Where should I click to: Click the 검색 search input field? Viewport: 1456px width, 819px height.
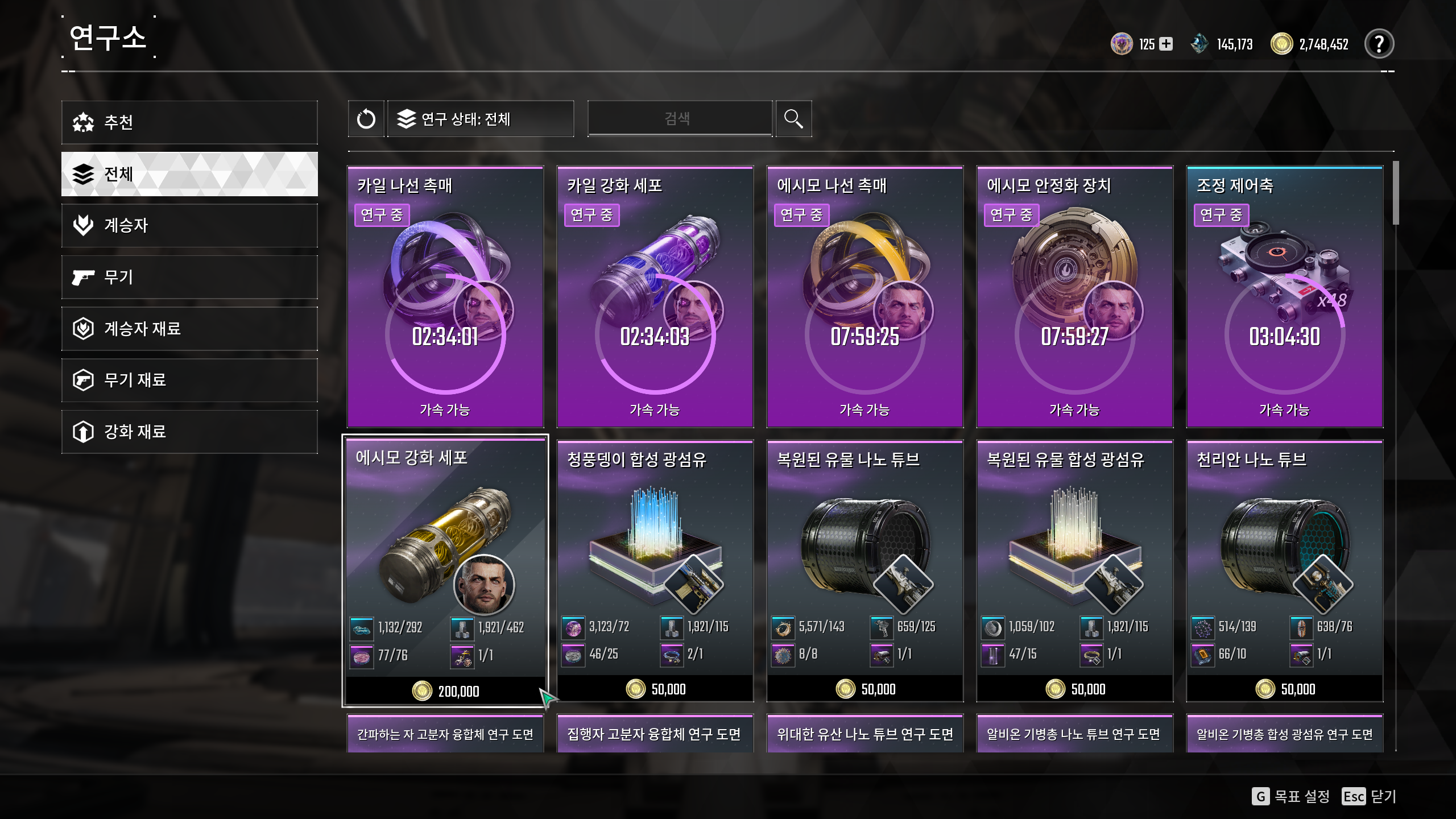point(680,119)
